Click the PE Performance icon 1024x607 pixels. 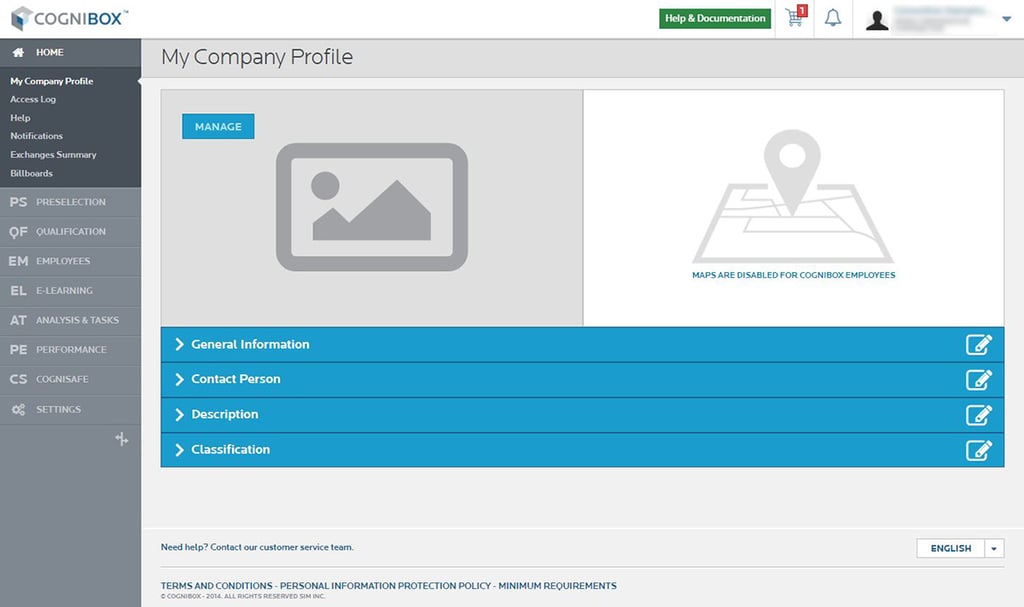tap(18, 350)
